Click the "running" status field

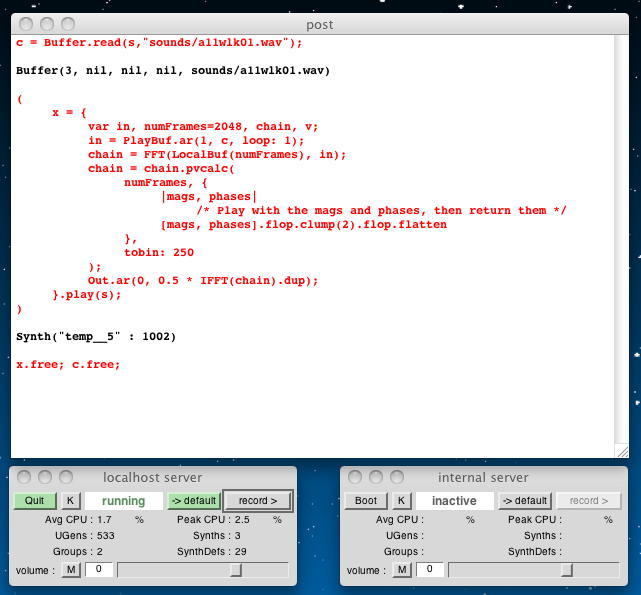[123, 500]
